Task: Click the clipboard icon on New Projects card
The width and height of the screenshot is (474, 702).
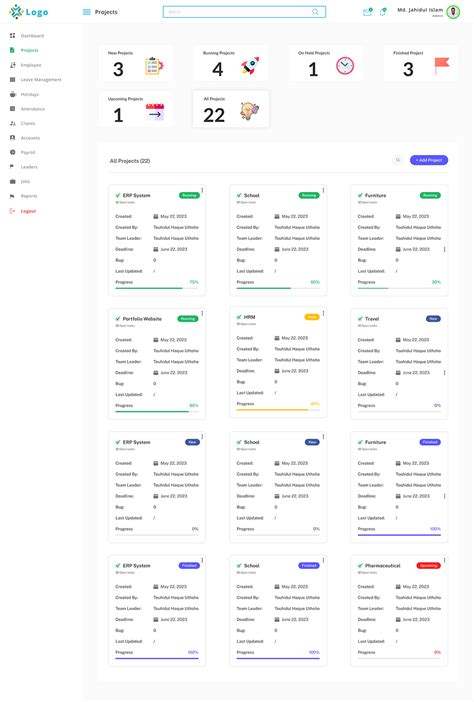Action: tap(154, 66)
